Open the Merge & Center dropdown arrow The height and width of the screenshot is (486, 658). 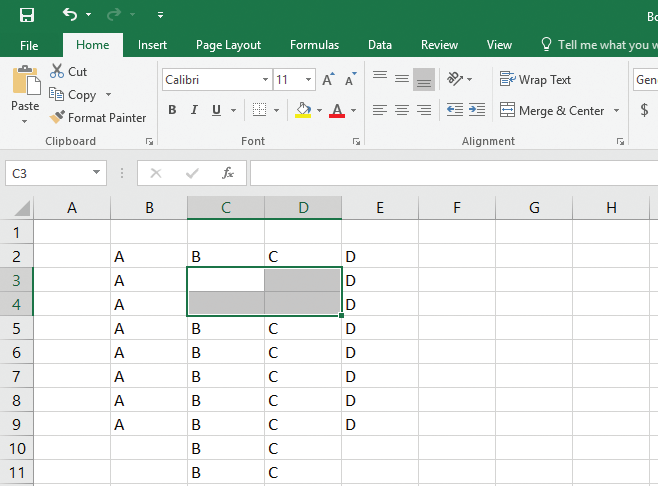click(x=616, y=110)
